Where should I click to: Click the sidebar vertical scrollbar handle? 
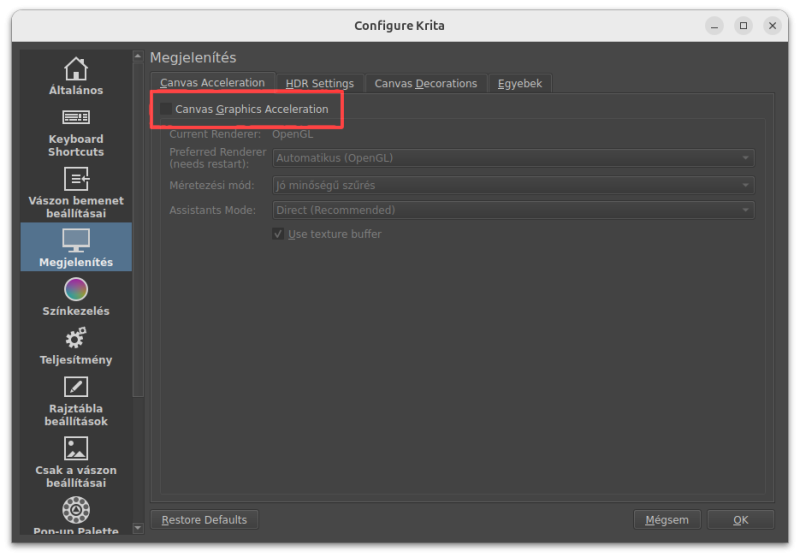coord(138,229)
